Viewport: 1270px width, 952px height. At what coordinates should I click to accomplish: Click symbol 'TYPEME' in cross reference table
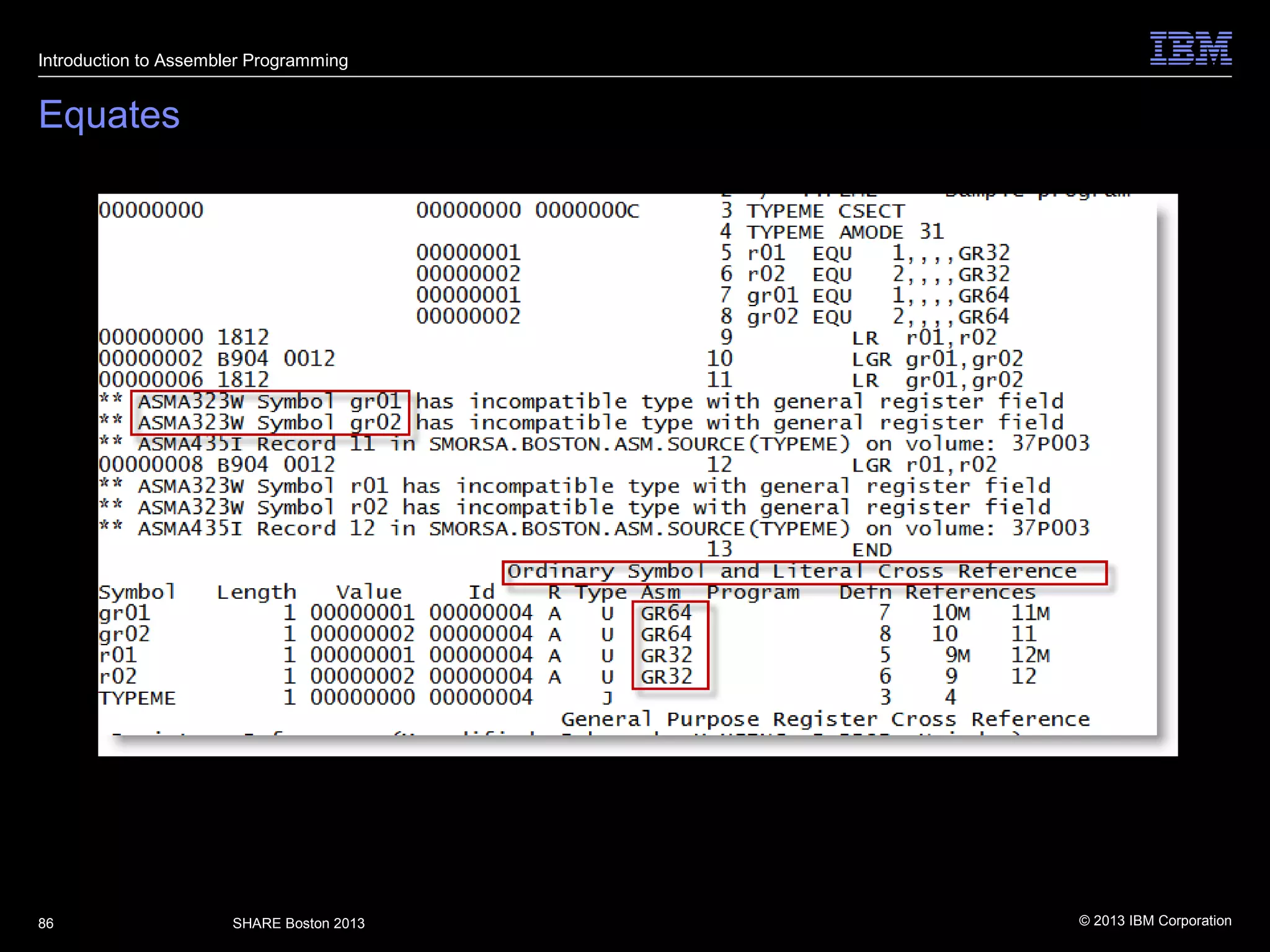[137, 699]
